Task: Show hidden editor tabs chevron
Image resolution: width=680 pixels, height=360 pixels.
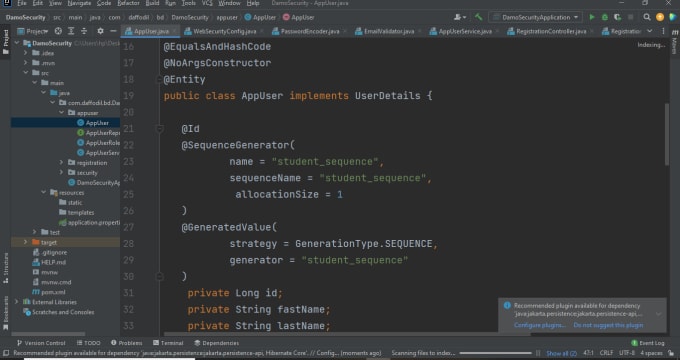Action: point(649,31)
